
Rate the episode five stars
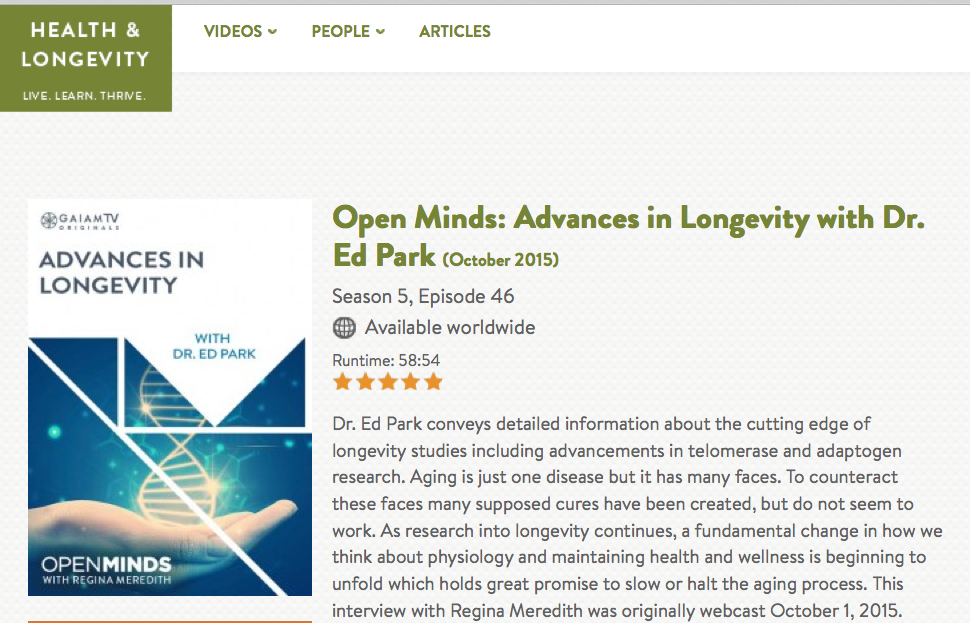(434, 382)
